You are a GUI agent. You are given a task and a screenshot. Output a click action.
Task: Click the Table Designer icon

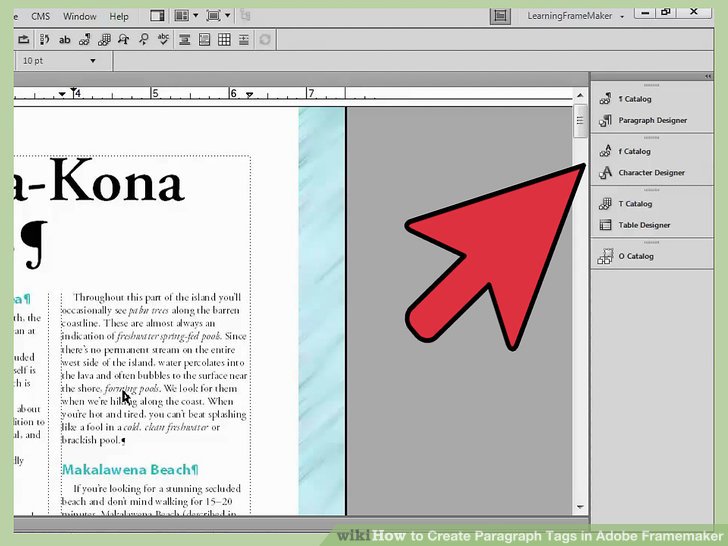coord(605,225)
